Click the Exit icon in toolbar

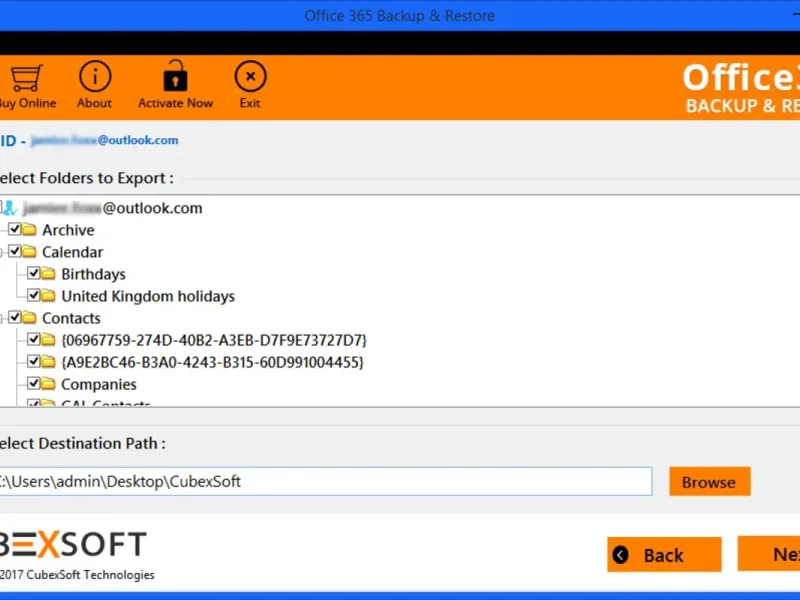coord(250,76)
